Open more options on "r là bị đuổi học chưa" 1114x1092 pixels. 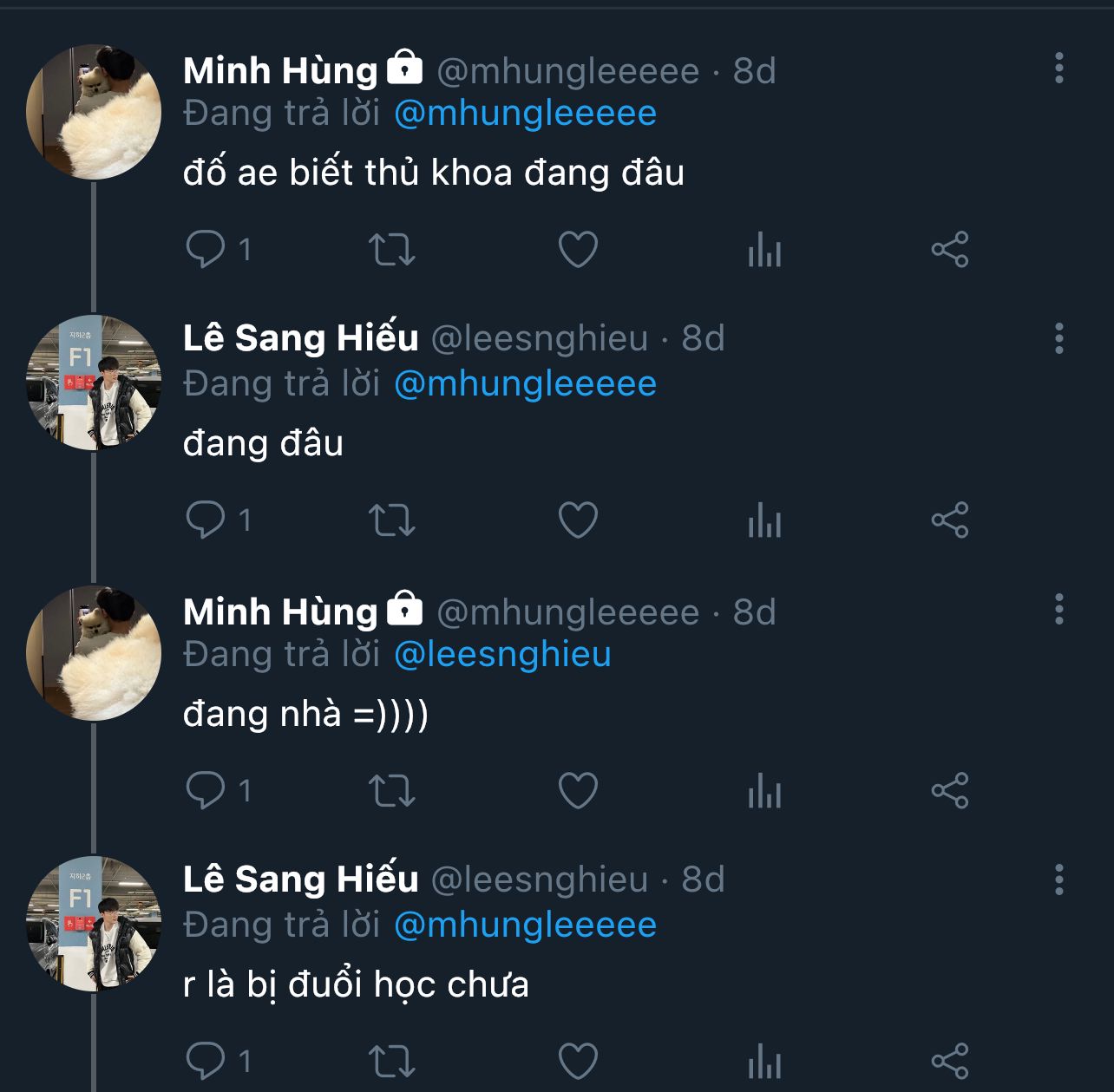coord(1058,879)
